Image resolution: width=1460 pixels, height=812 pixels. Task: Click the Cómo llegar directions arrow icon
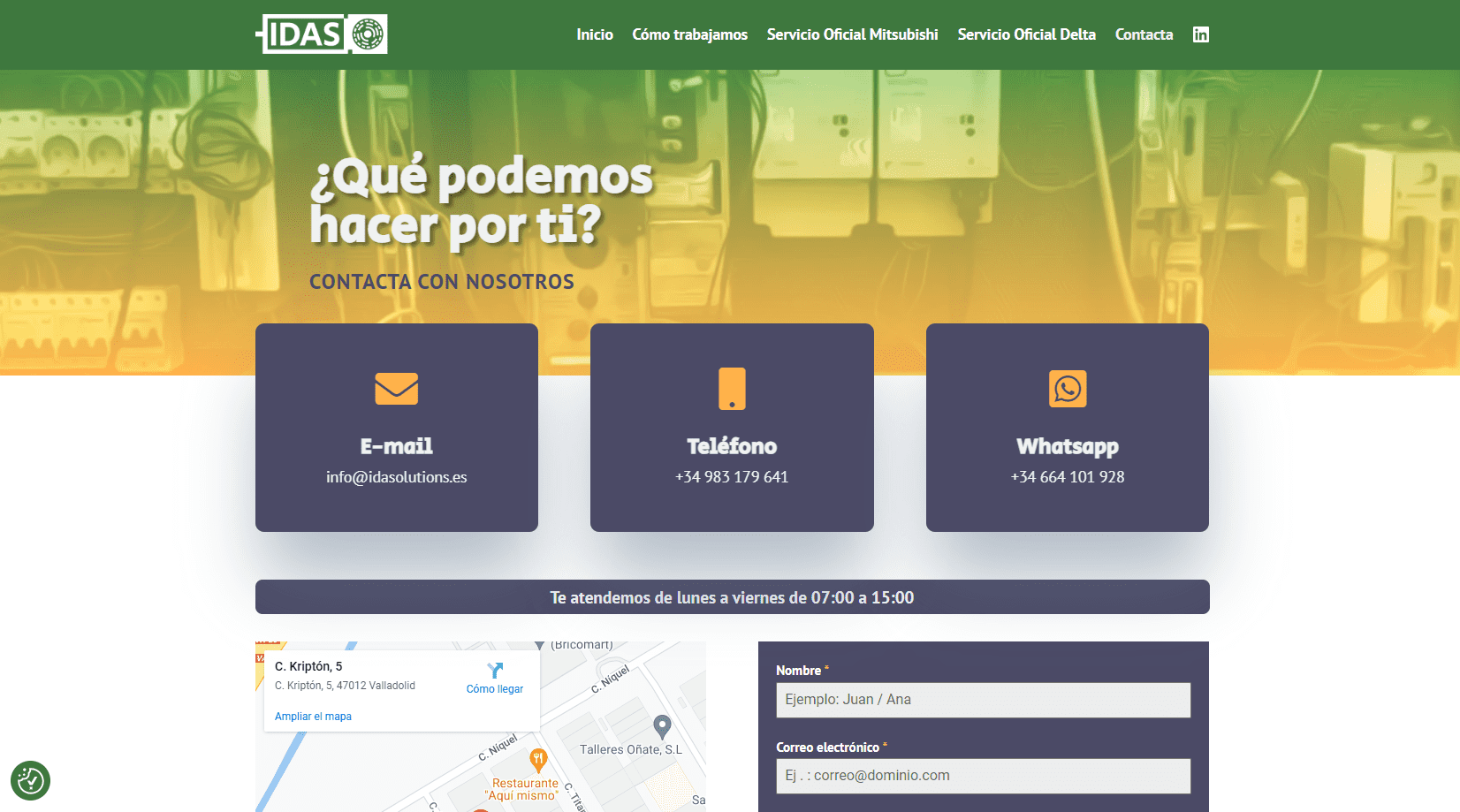click(x=495, y=671)
